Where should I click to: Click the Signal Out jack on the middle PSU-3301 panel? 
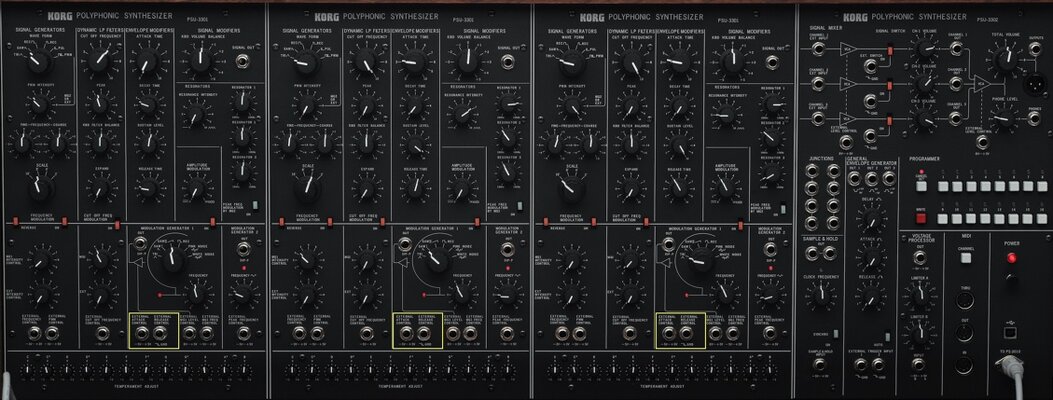pos(508,62)
